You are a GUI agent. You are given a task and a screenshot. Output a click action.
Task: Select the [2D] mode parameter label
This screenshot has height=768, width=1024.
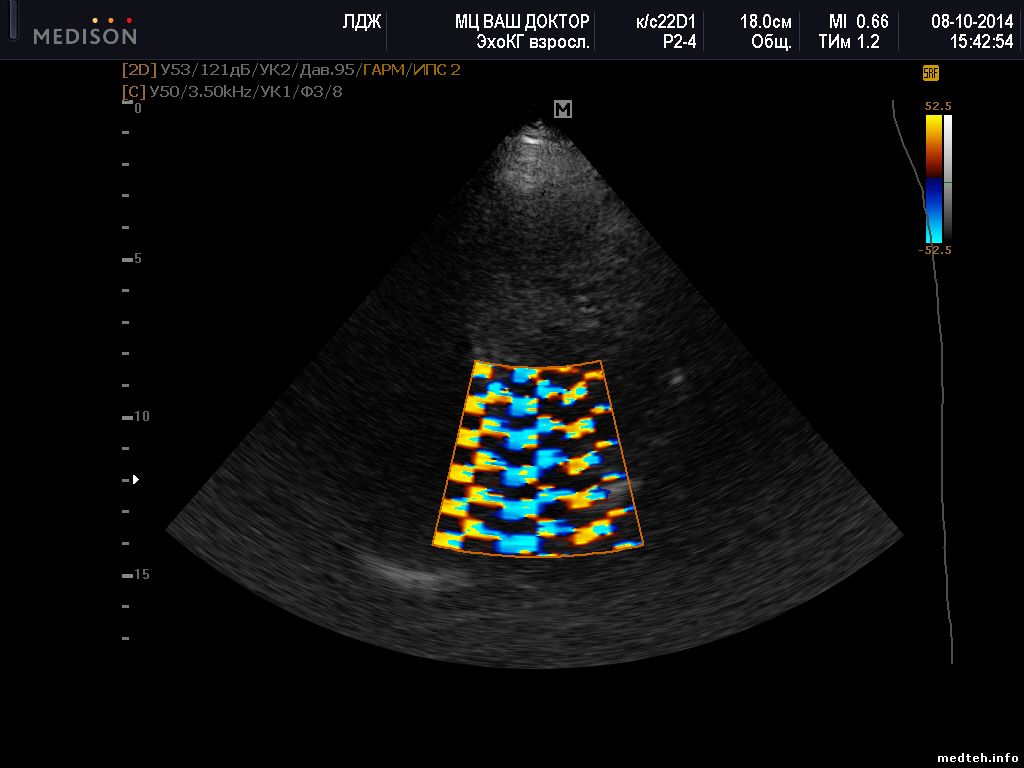click(139, 70)
